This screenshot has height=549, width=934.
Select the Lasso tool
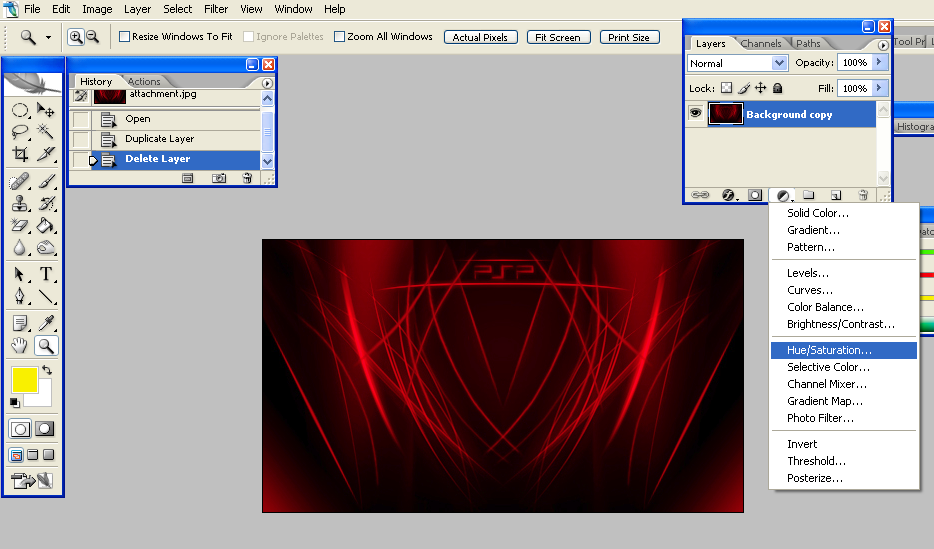[20, 132]
